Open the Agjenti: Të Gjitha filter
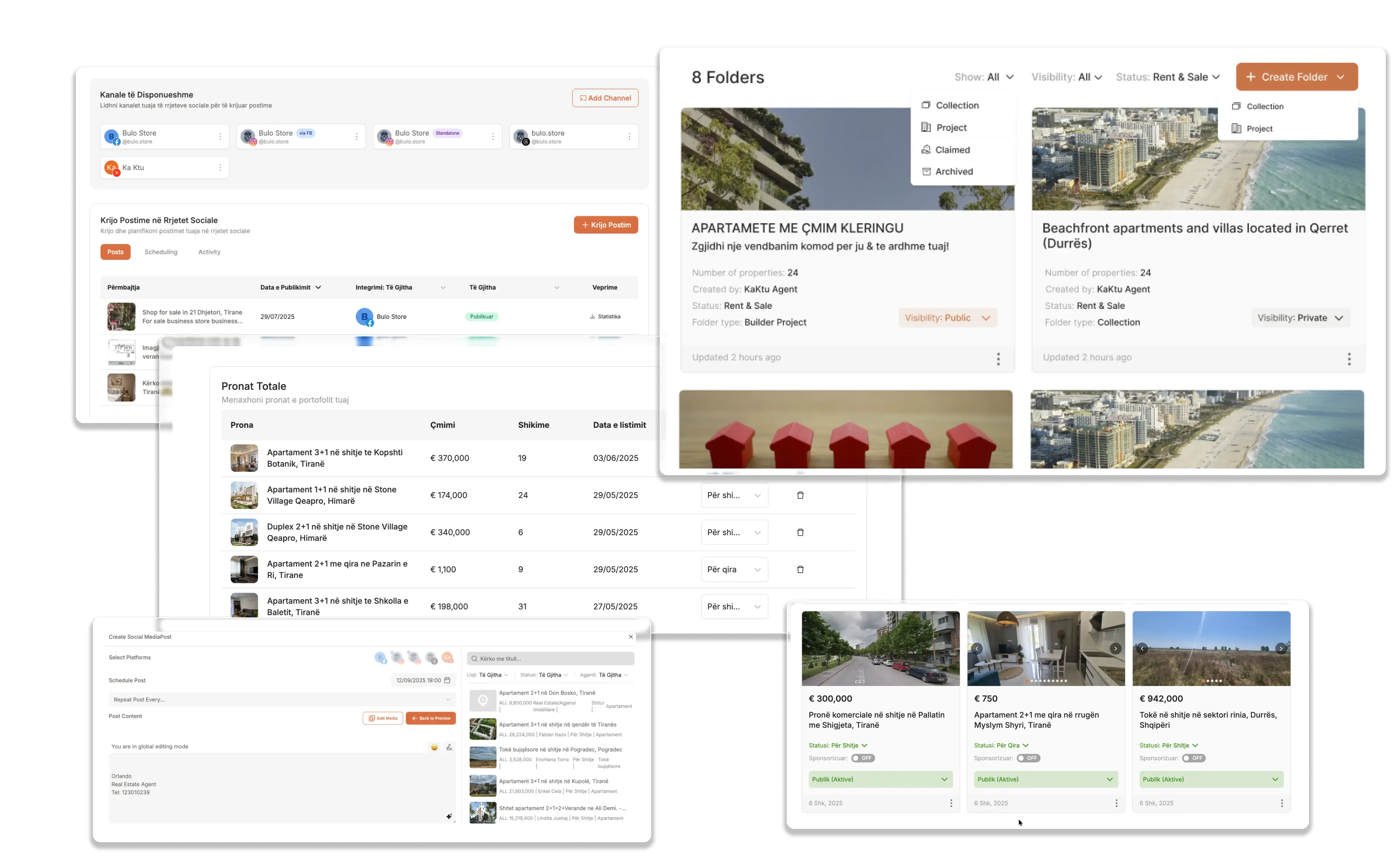 click(603, 675)
